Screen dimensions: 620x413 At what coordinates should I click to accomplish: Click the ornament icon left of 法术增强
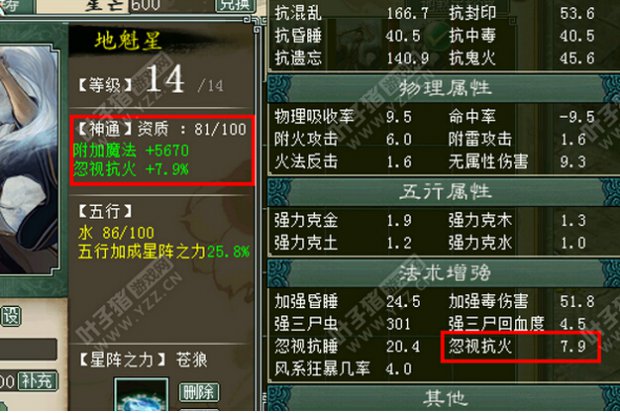coord(280,273)
